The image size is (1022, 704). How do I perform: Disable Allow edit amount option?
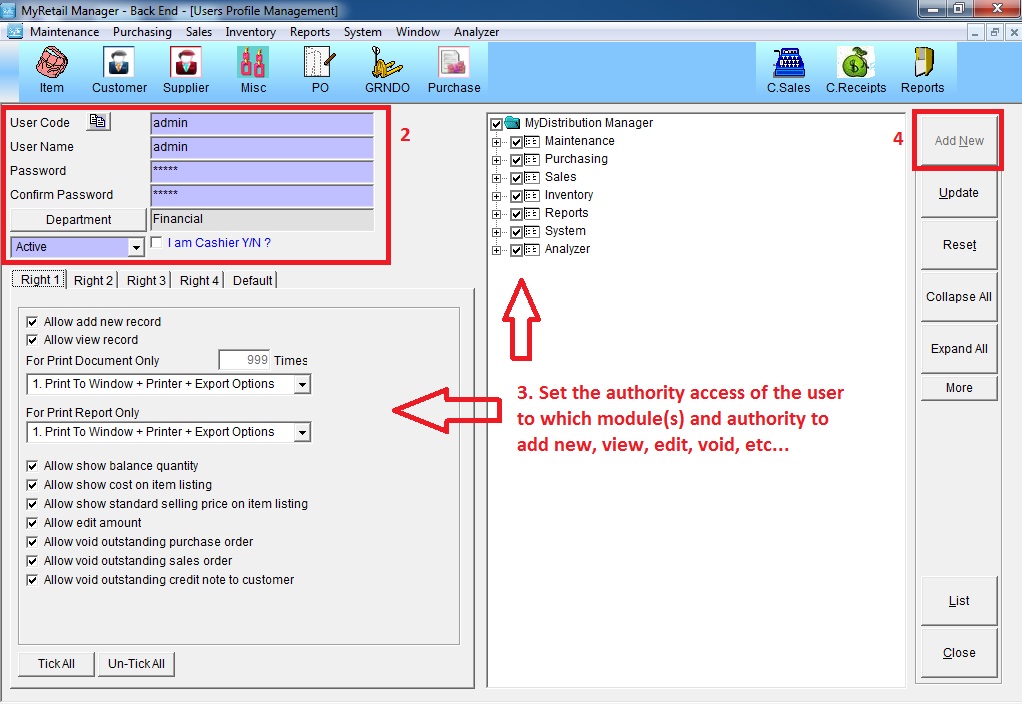point(33,523)
